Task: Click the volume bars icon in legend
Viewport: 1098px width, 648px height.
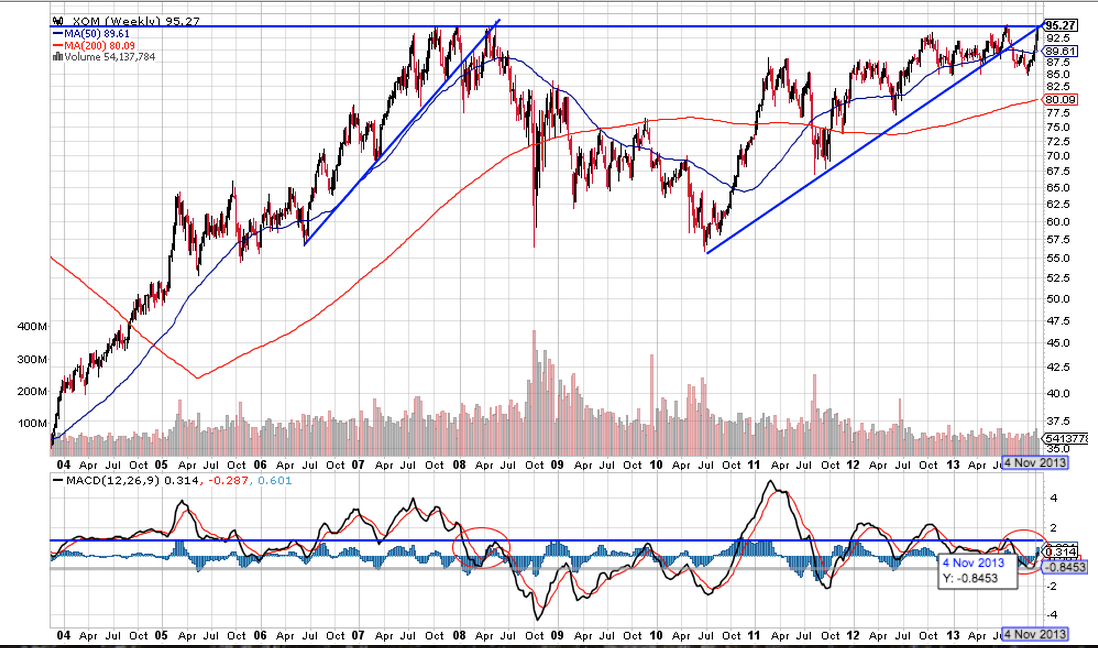Action: pyautogui.click(x=57, y=57)
